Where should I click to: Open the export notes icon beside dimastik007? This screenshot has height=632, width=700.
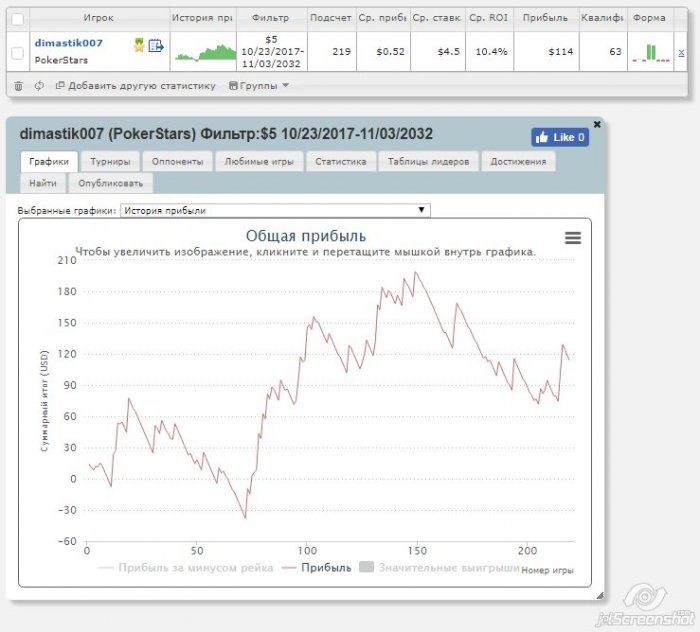click(x=156, y=46)
